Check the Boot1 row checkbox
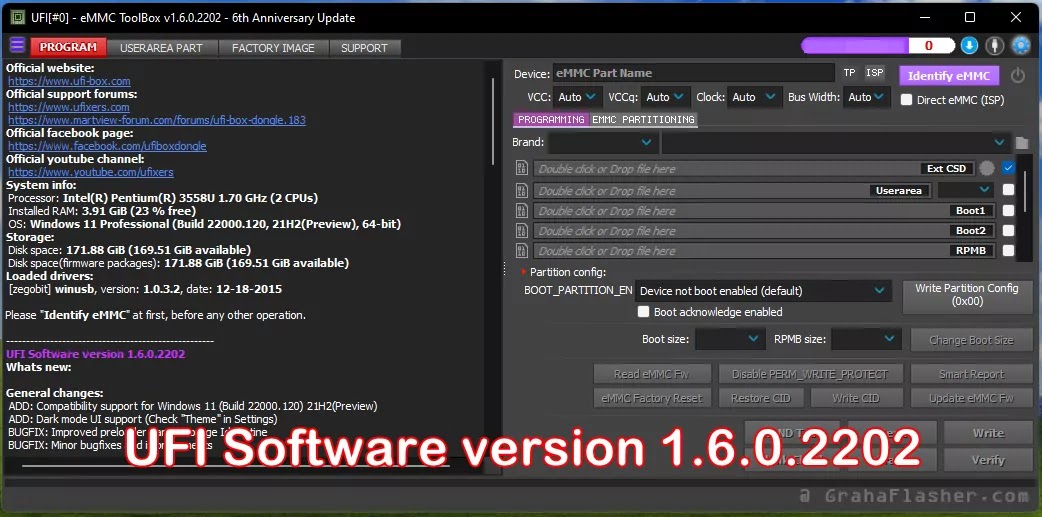 [x=1009, y=211]
